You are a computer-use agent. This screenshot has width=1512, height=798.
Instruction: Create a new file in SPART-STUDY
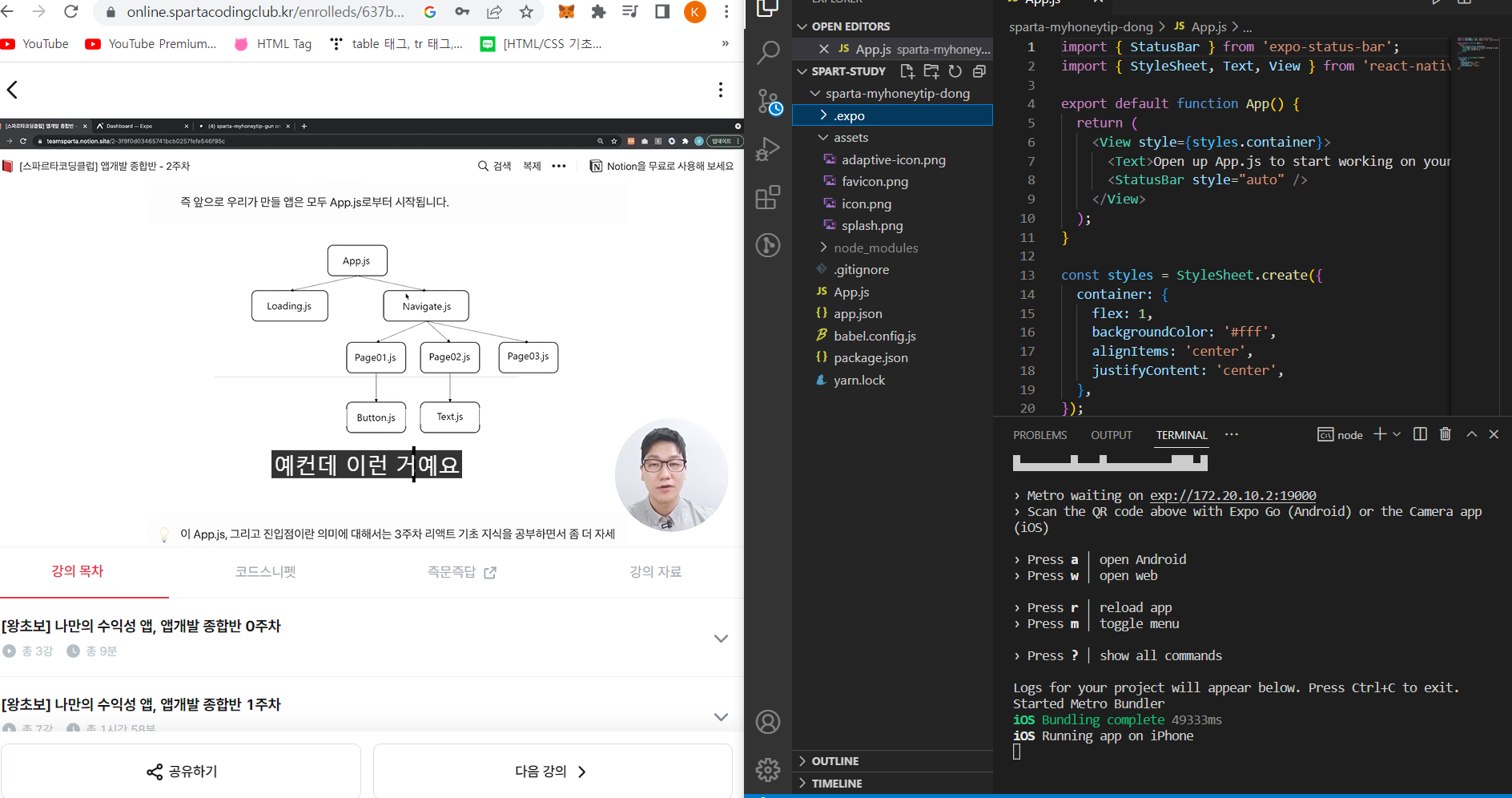coord(907,71)
